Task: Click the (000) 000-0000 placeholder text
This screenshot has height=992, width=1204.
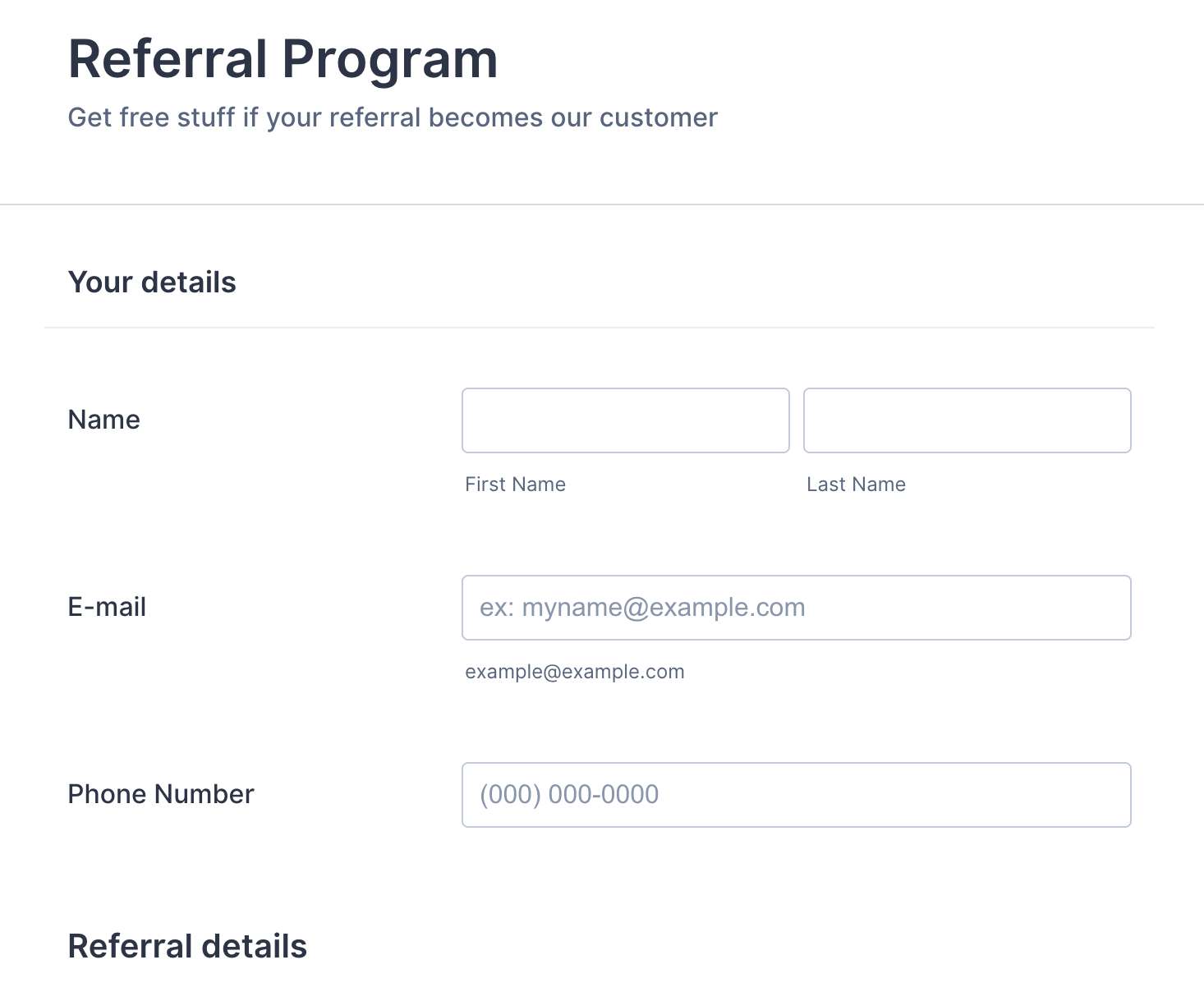Action: pos(569,795)
